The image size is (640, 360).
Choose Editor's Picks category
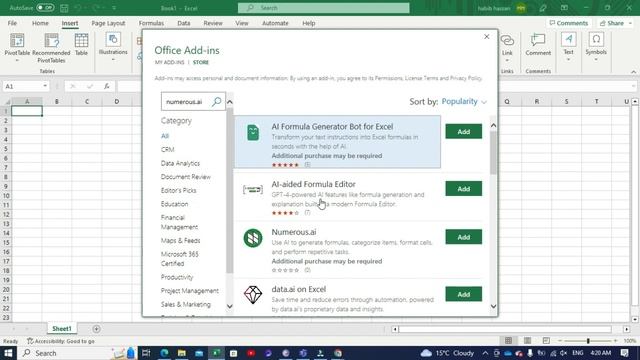click(178, 191)
